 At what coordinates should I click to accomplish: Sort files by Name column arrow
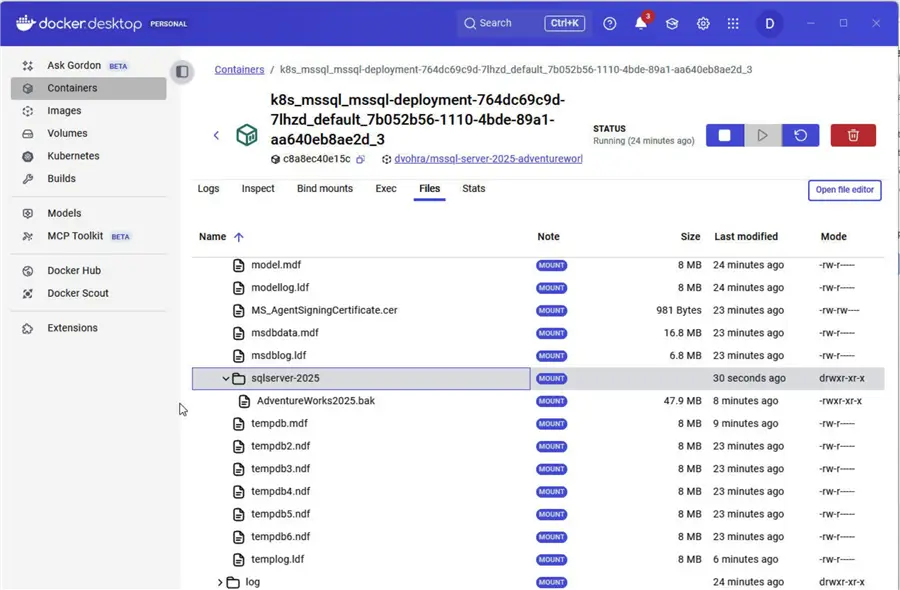239,237
